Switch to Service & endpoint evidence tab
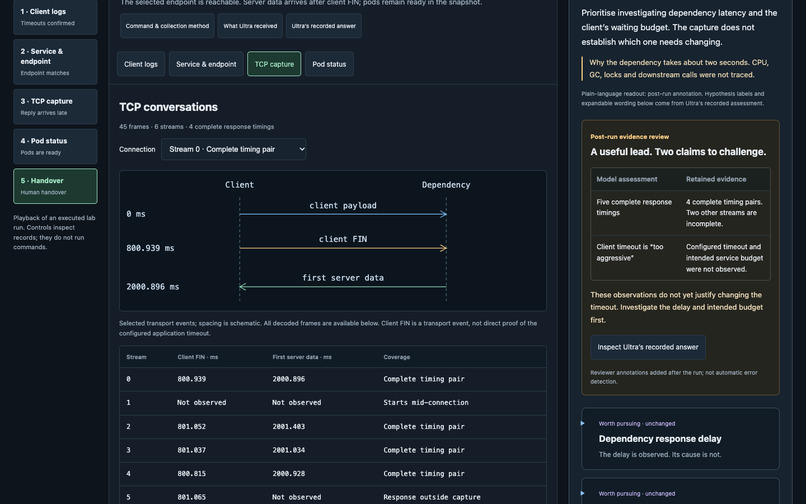 [206, 64]
